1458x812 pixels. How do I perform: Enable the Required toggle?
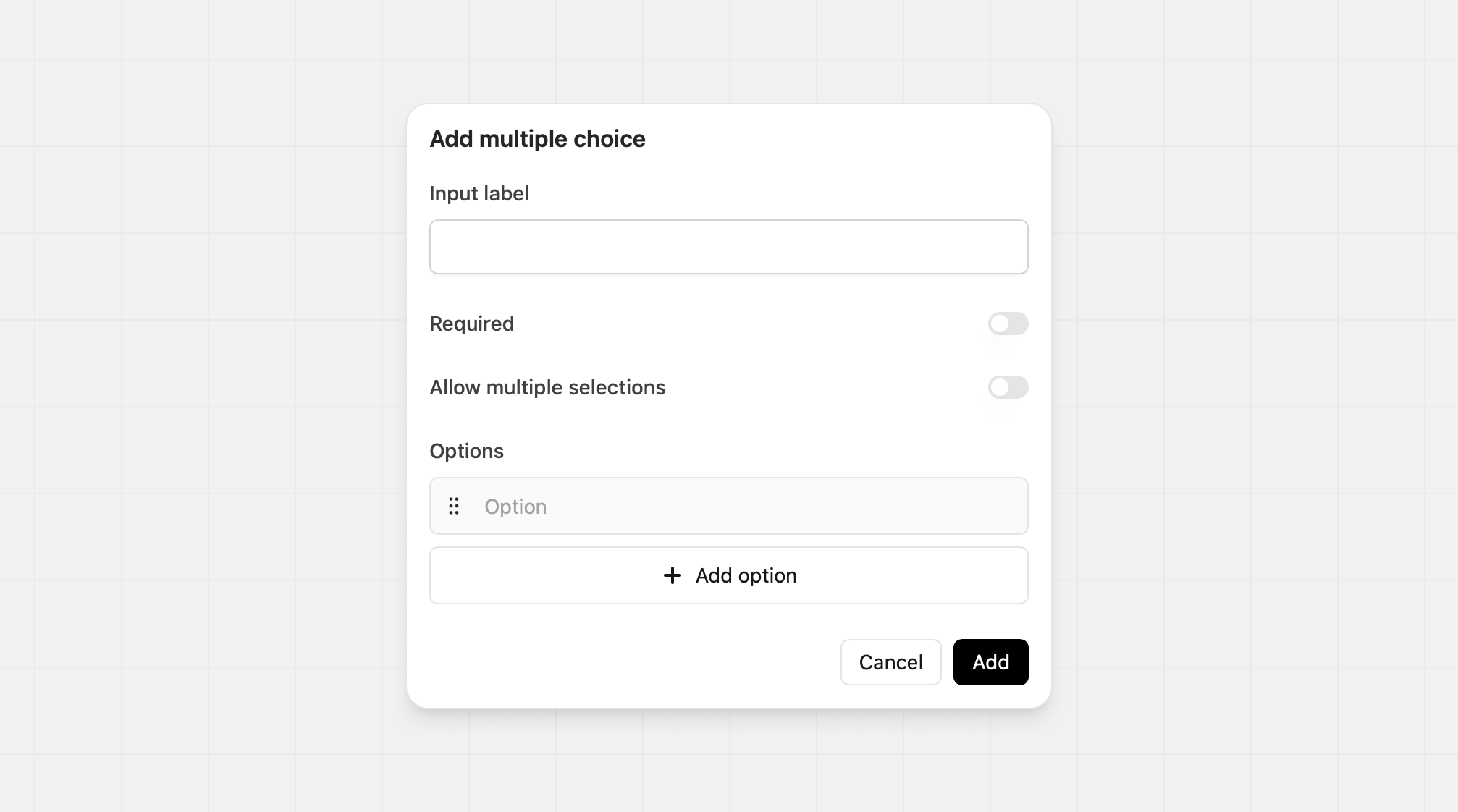coord(1008,323)
